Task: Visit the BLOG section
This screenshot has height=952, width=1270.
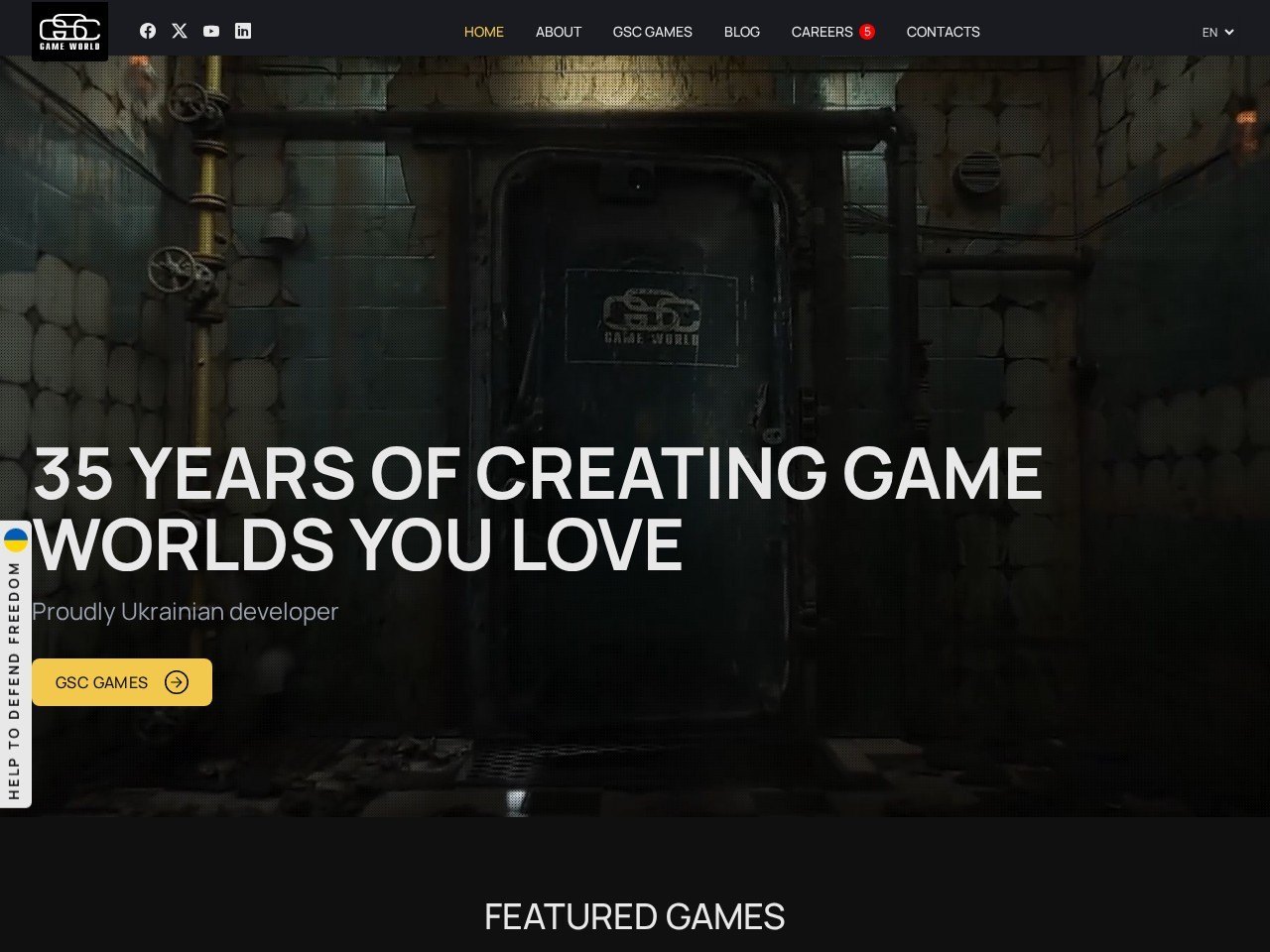Action: click(x=742, y=32)
